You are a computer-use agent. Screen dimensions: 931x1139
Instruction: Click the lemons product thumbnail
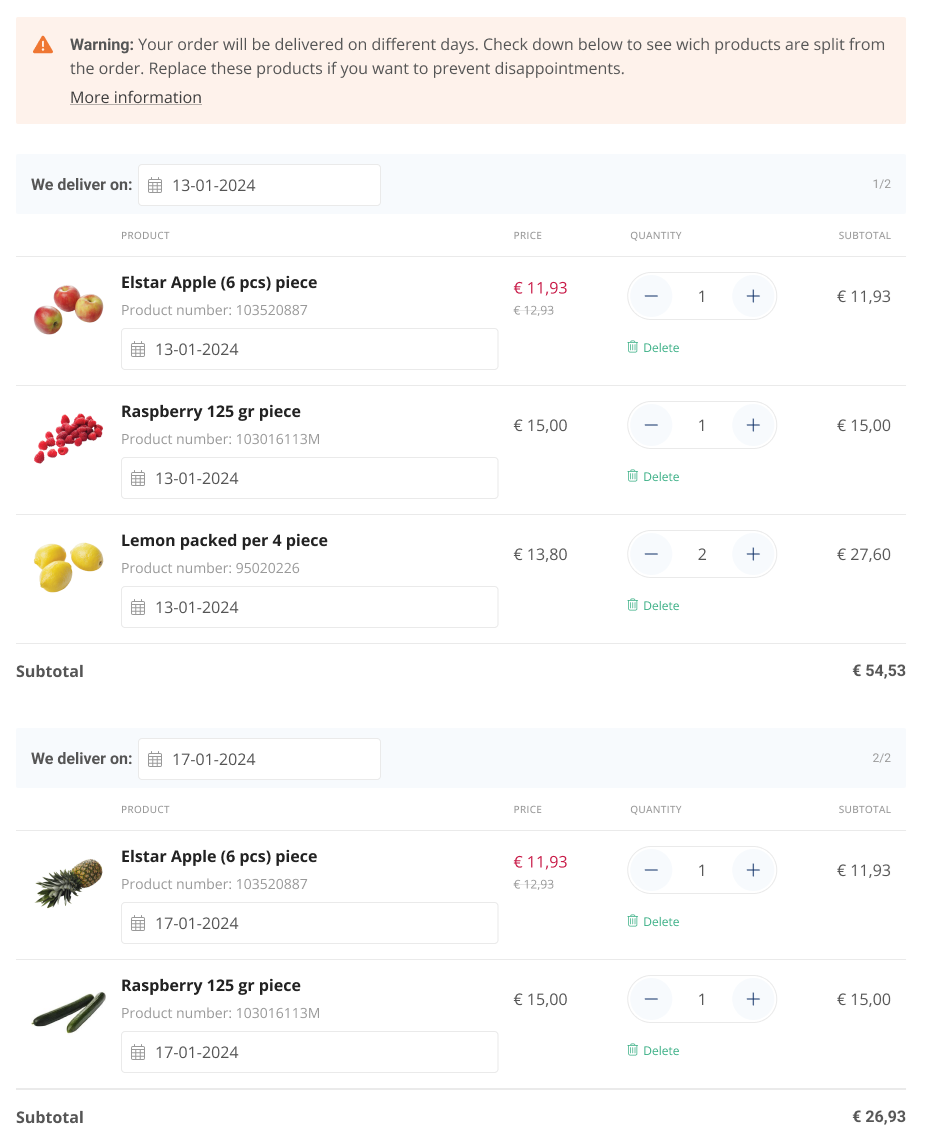coord(68,566)
